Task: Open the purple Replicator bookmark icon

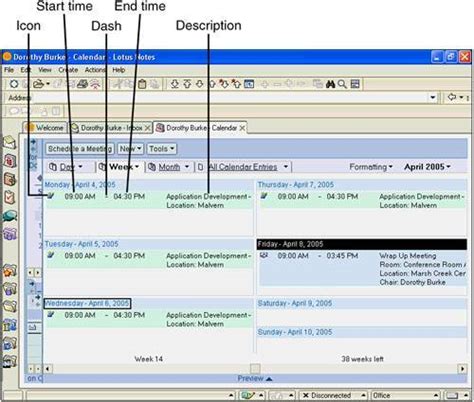Action: pyautogui.click(x=10, y=233)
